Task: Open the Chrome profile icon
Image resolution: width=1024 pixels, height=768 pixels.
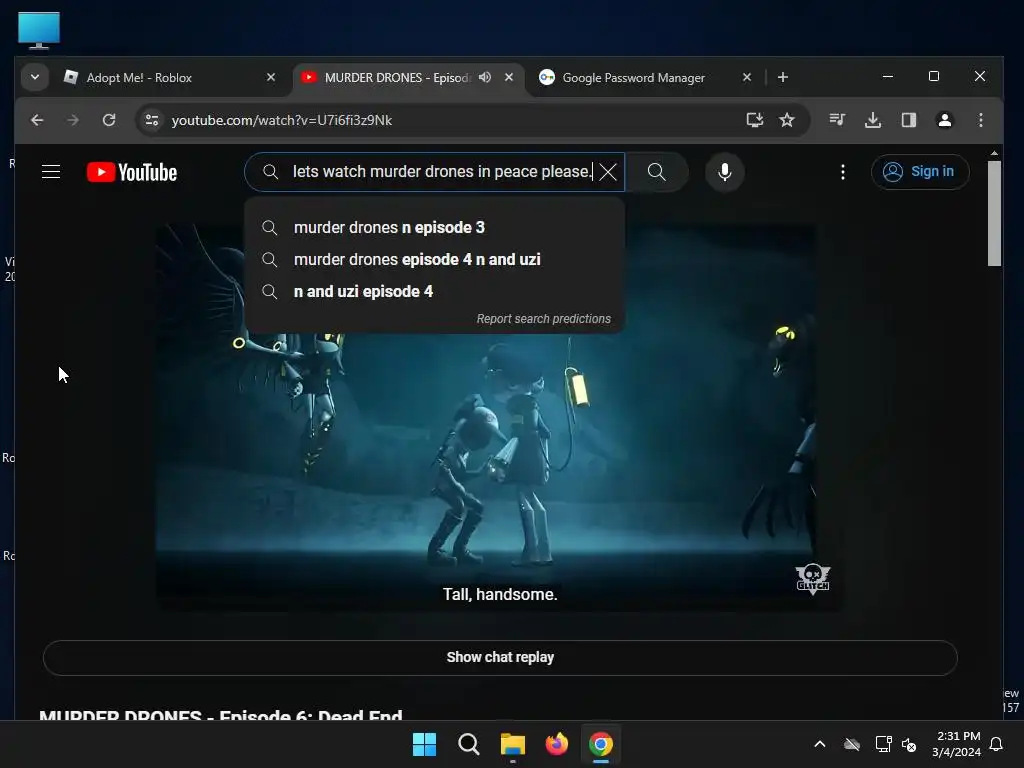Action: point(944,120)
